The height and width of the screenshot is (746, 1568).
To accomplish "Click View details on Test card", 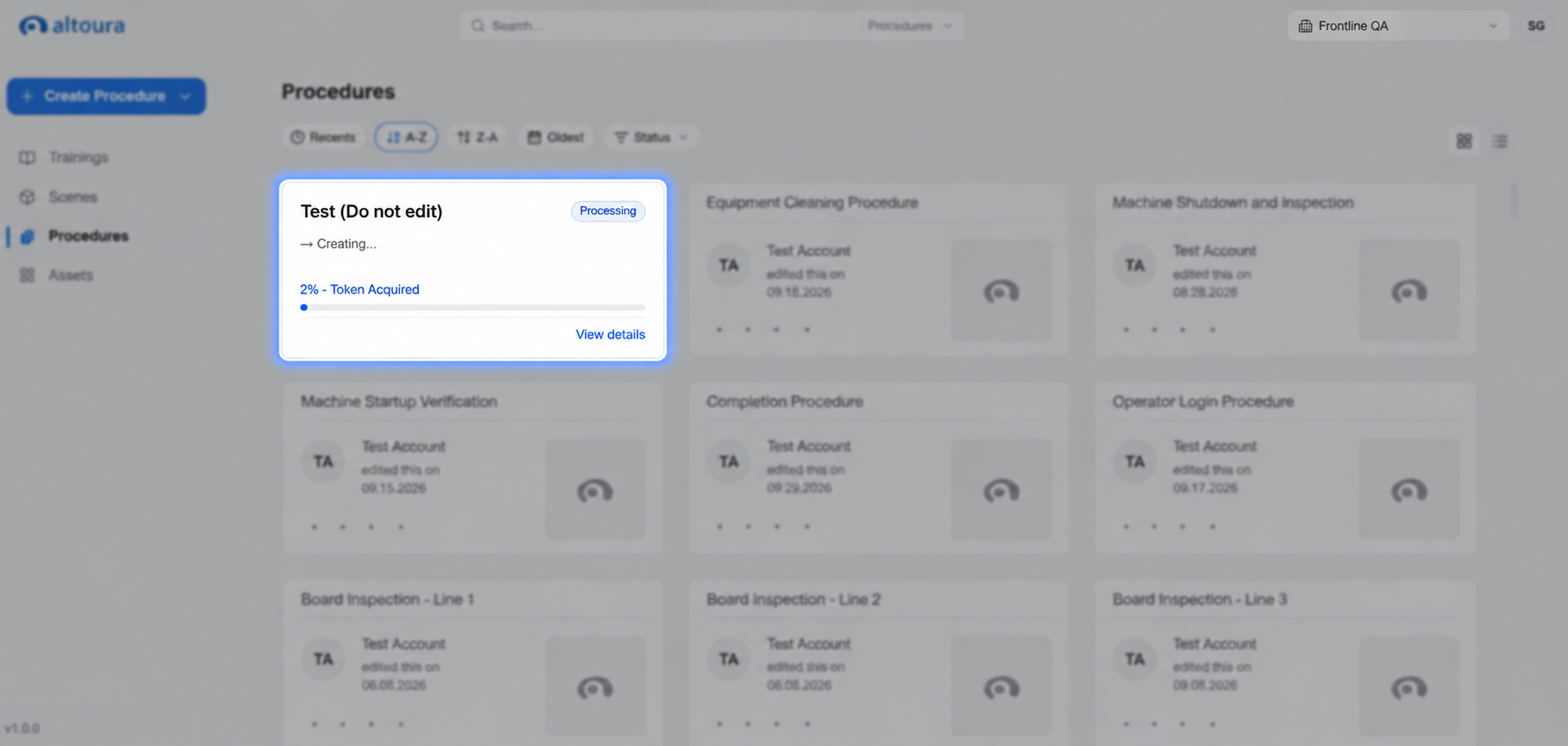I will tap(610, 335).
